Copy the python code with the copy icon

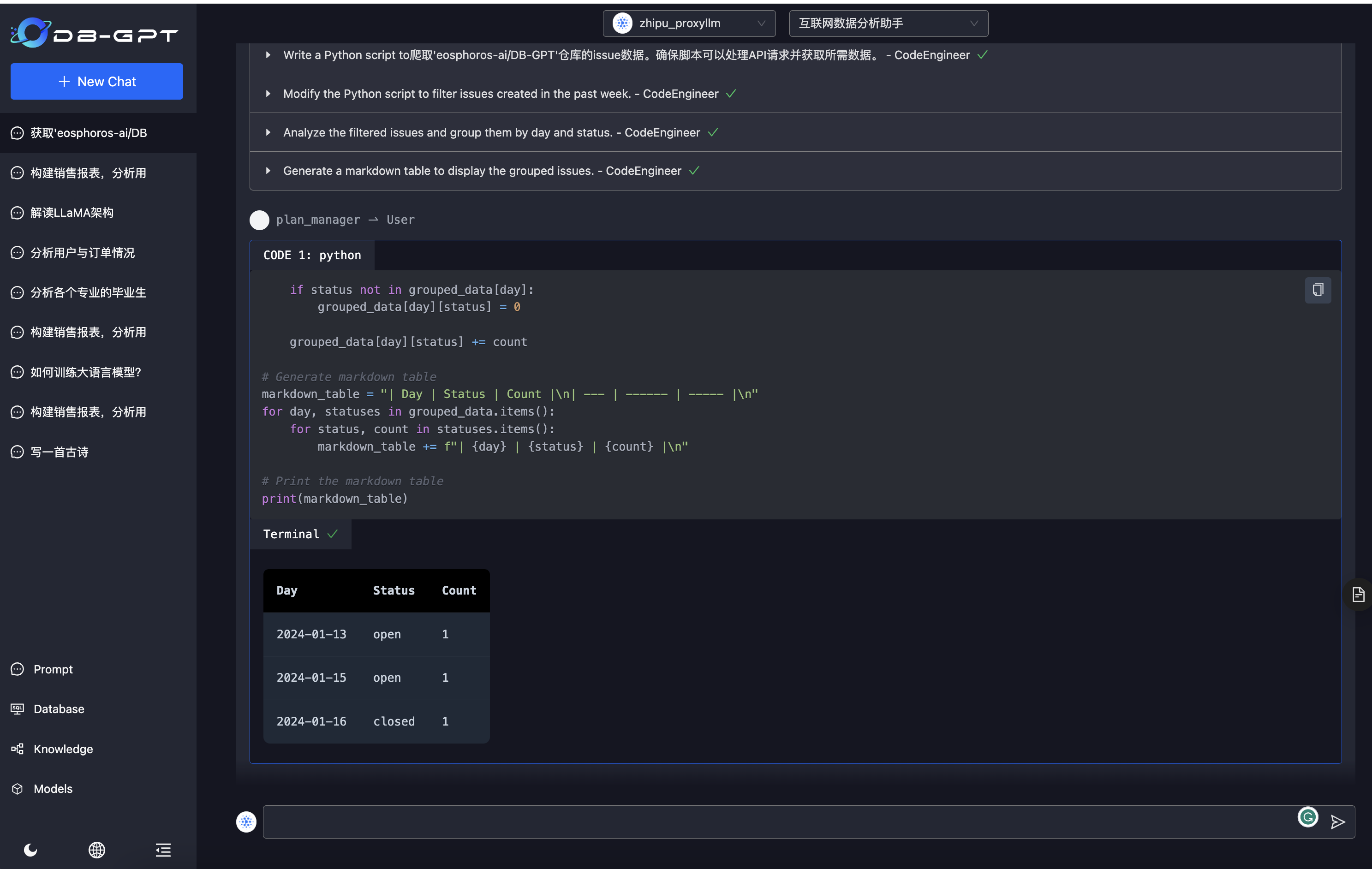tap(1317, 290)
